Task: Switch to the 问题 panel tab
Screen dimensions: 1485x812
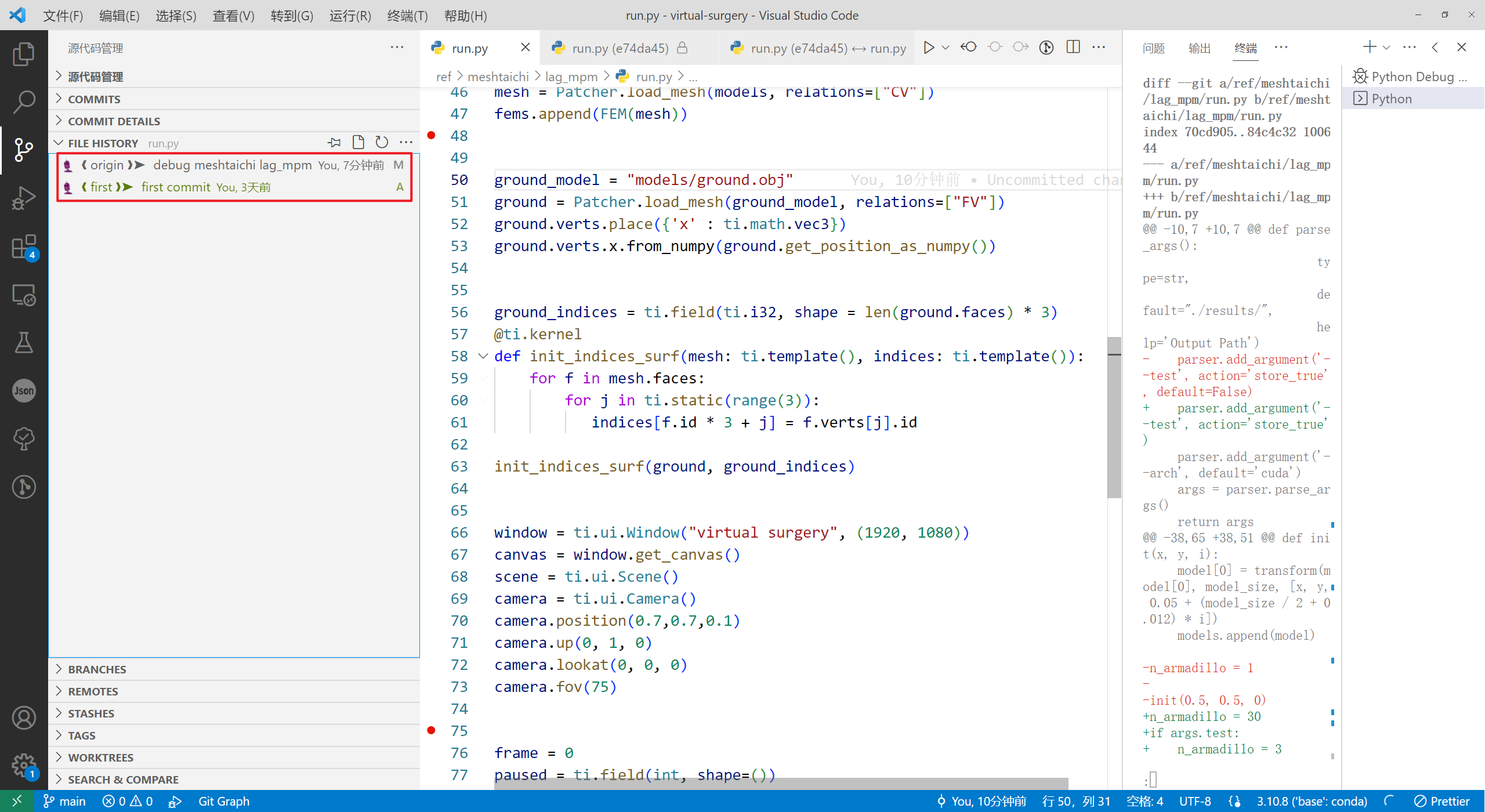Action: [1153, 48]
